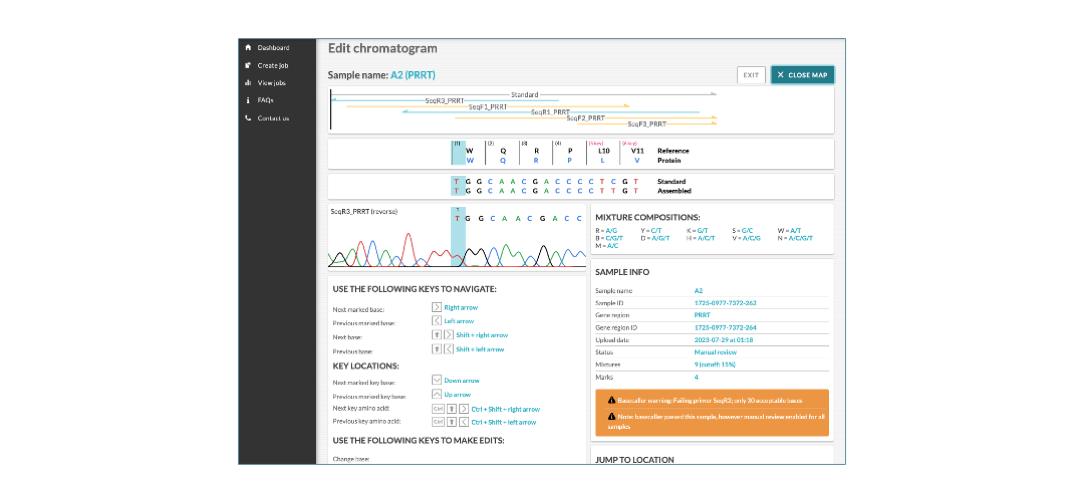1084x482 pixels.
Task: Click the EXIT button
Action: [x=751, y=75]
